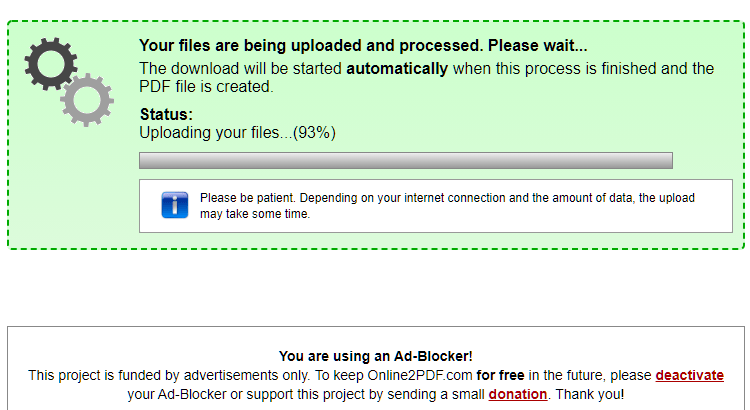The width and height of the screenshot is (750, 410).
Task: Click the light gray gear icon
Action: [87, 100]
